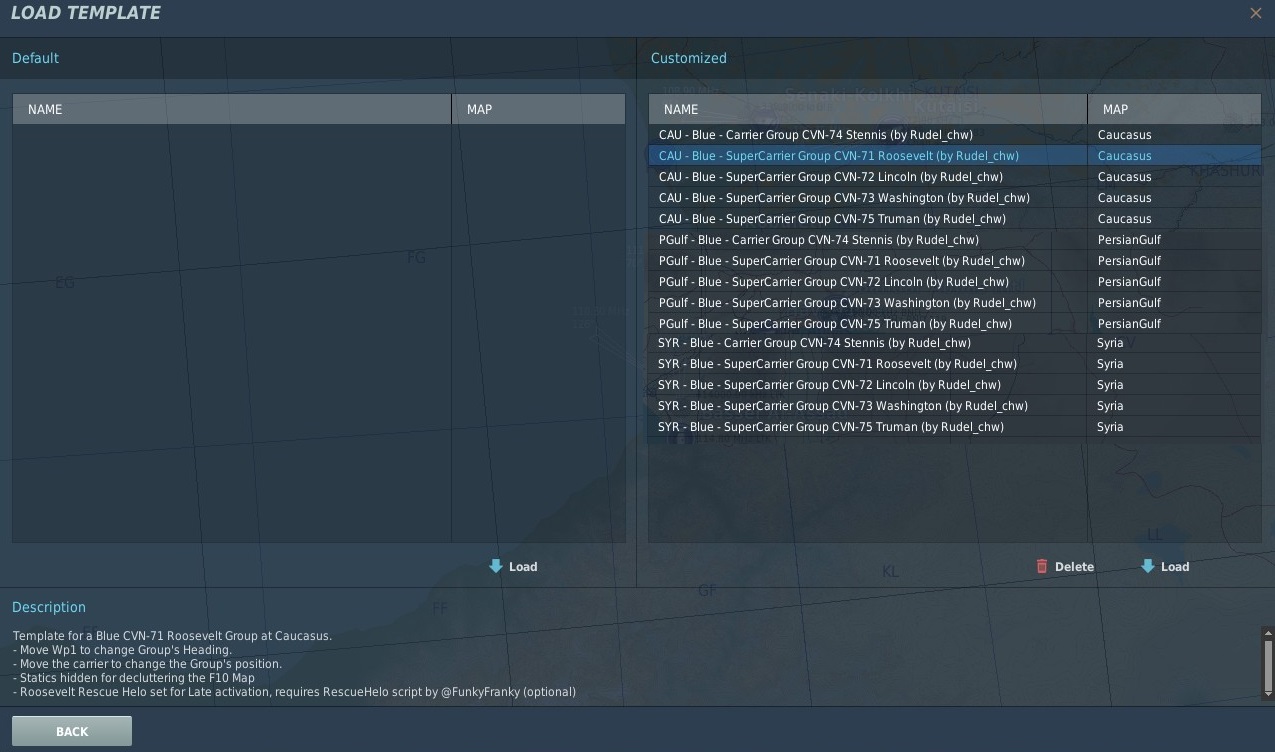Choose CAU SuperCarrier CVN-73 Washington template

point(843,198)
